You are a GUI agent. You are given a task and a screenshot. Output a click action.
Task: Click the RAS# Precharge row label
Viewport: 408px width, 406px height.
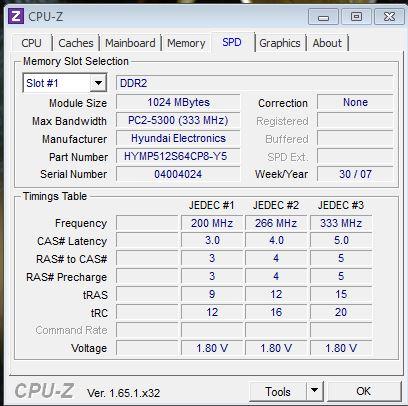(66, 277)
